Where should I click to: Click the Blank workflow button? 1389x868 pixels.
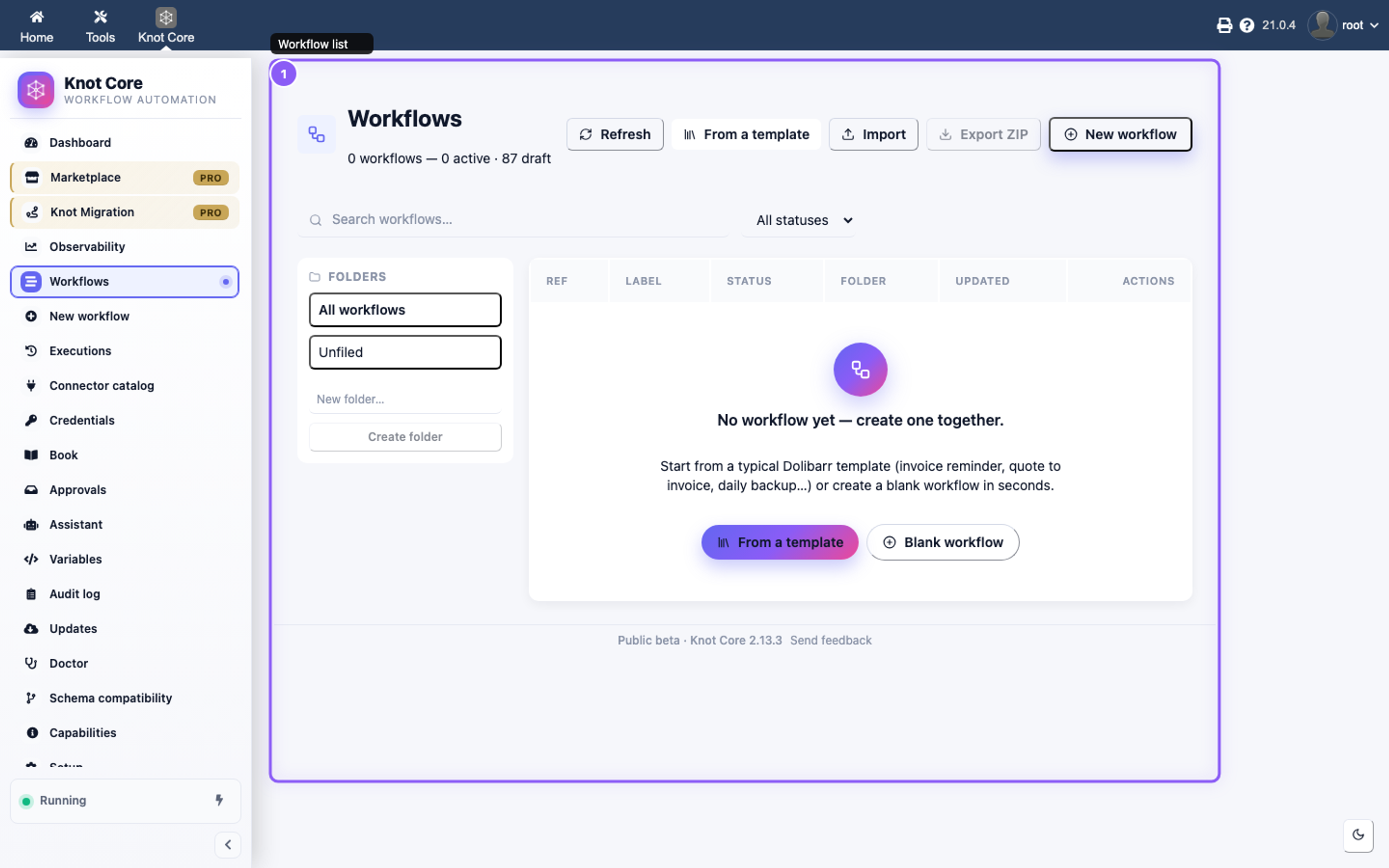[942, 542]
